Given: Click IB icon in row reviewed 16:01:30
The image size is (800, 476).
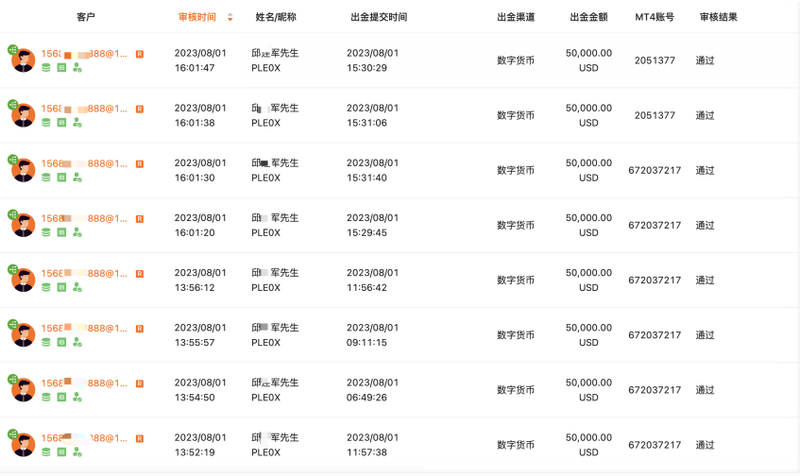Looking at the screenshot, I should tap(61, 178).
